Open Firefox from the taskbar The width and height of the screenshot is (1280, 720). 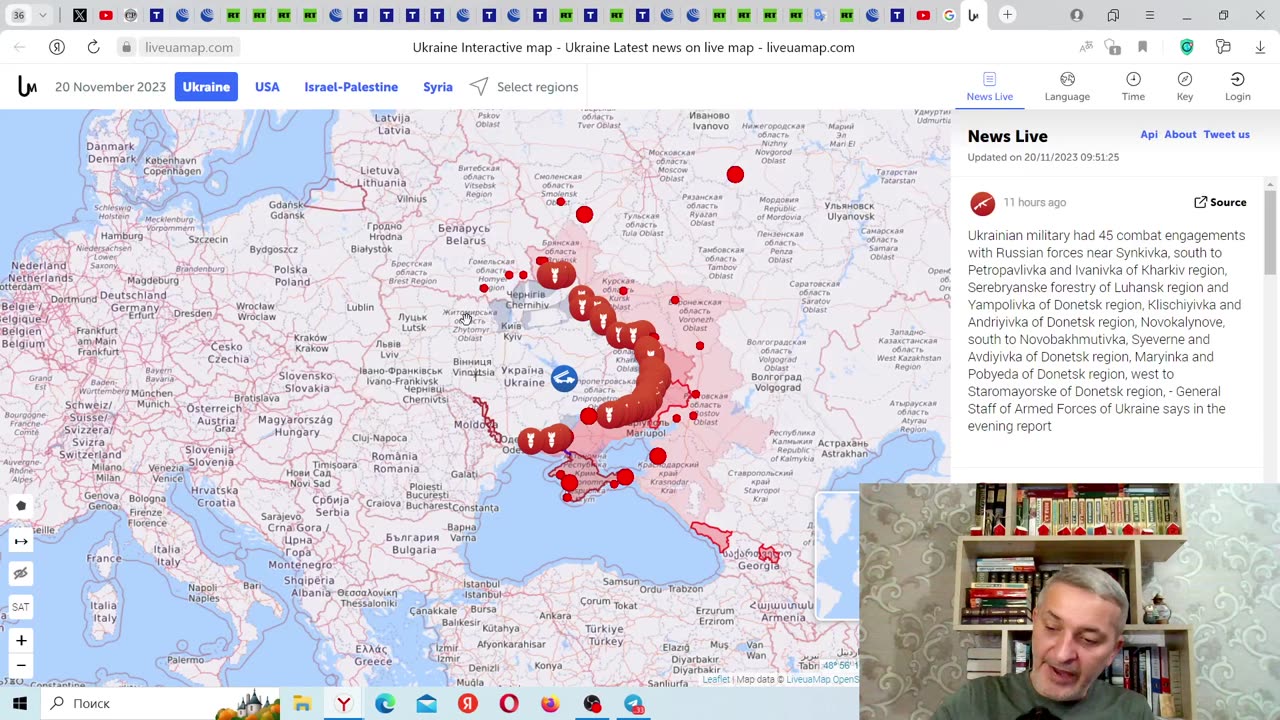(x=550, y=704)
